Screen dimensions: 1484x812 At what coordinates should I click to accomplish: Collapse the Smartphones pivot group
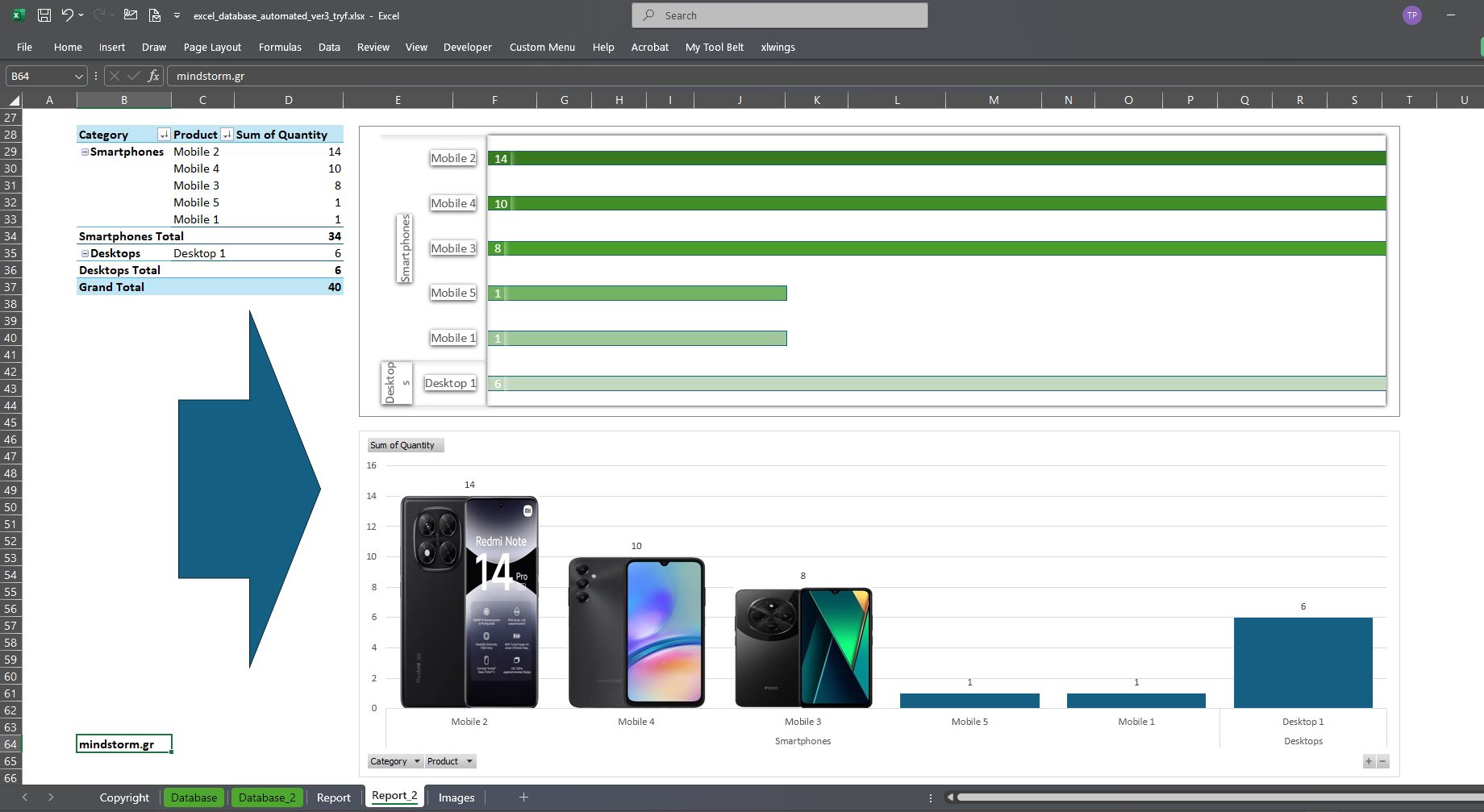[85, 152]
